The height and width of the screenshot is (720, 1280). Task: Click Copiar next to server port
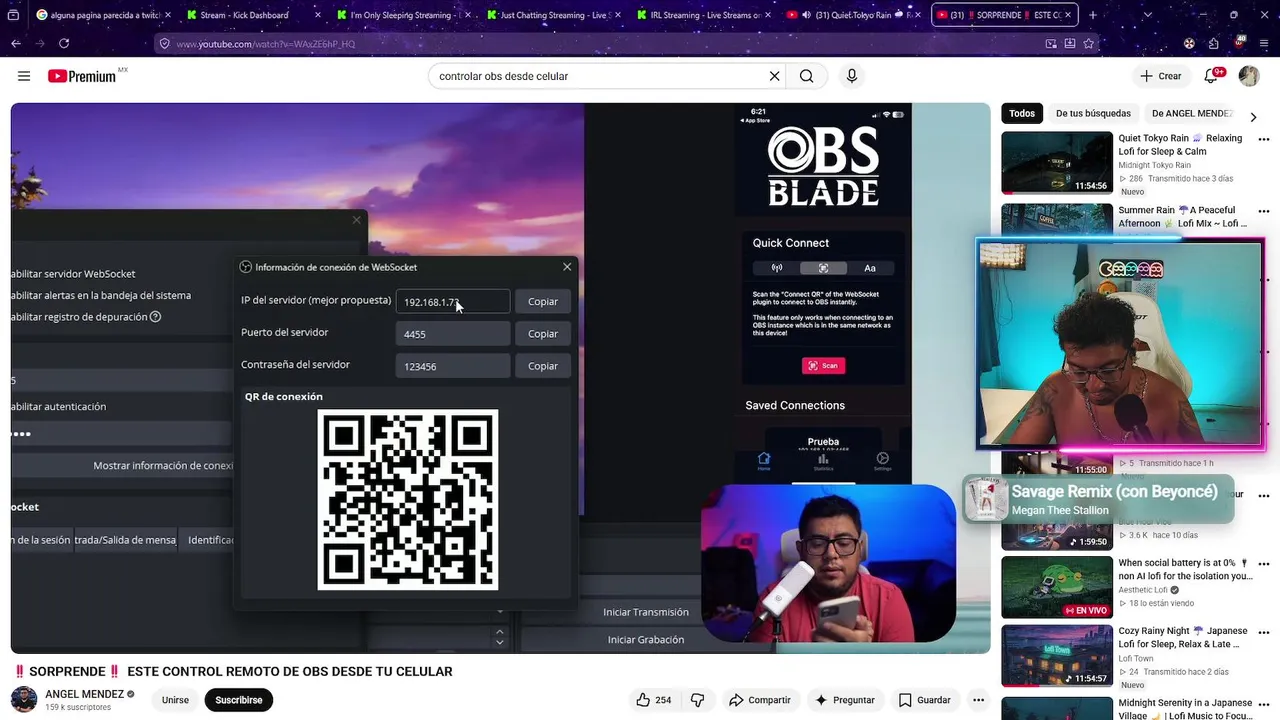[x=543, y=333]
